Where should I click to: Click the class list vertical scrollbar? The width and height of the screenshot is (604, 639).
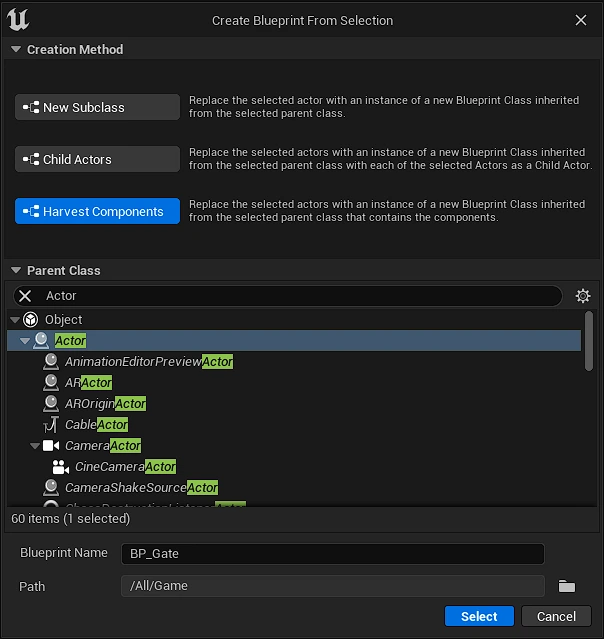pyautogui.click(x=589, y=340)
